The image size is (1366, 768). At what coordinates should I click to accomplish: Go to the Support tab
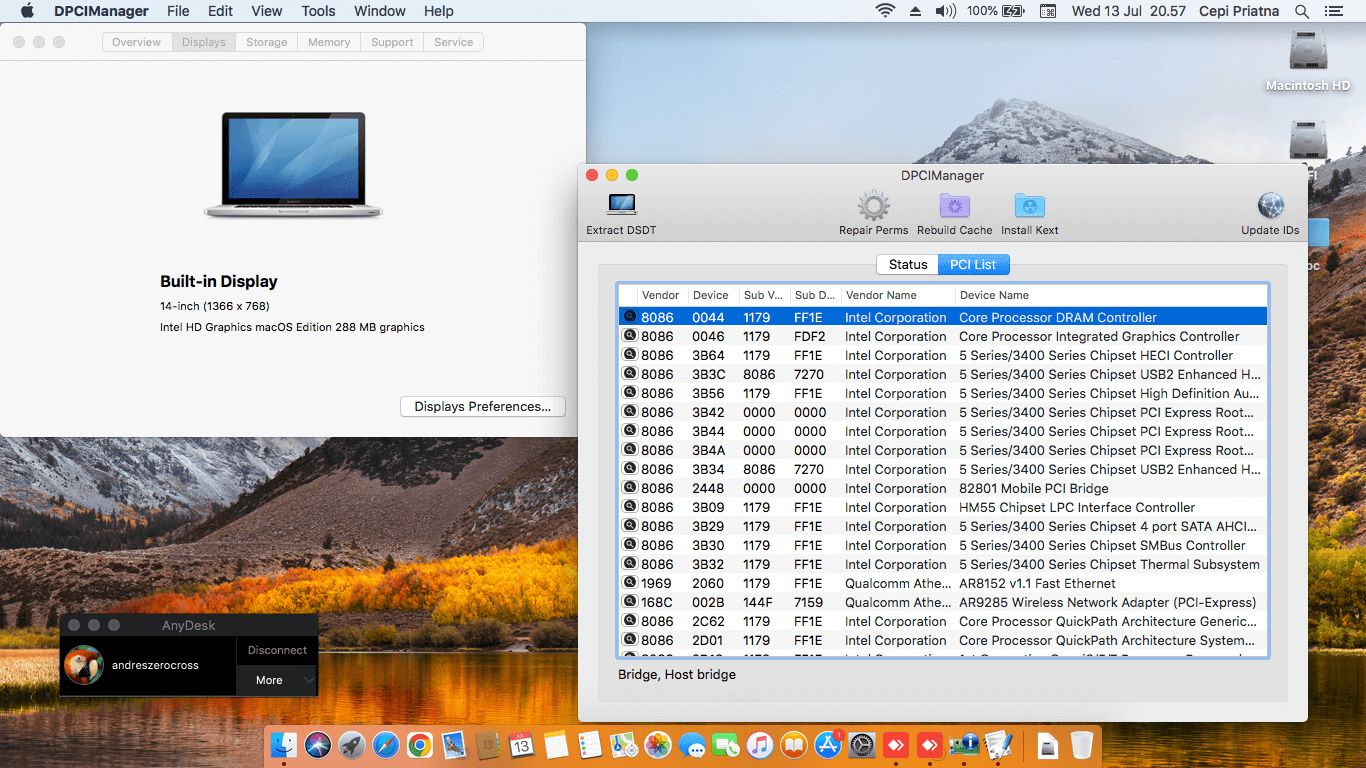pos(392,42)
